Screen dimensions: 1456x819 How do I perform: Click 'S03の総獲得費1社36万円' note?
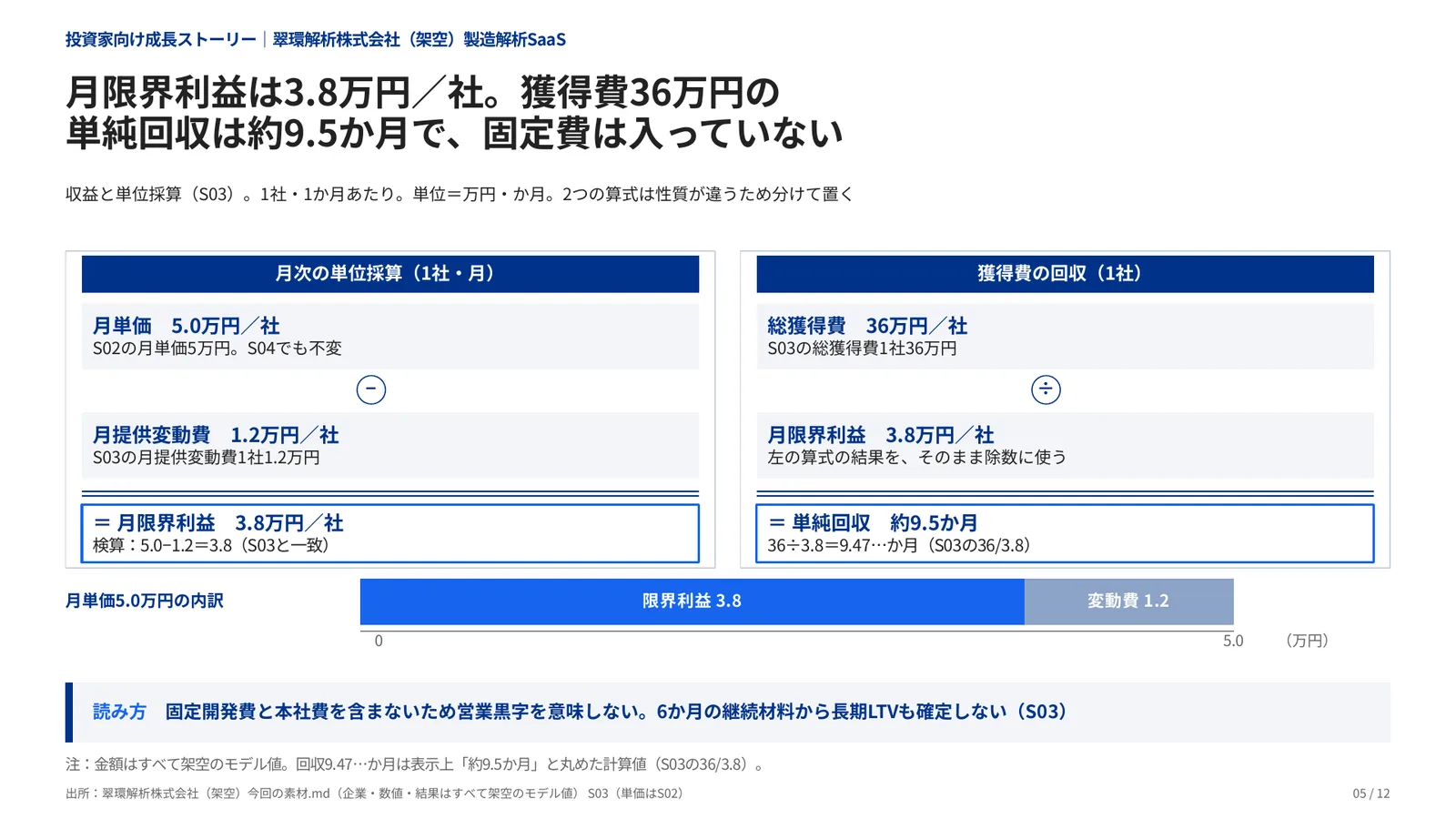862,349
